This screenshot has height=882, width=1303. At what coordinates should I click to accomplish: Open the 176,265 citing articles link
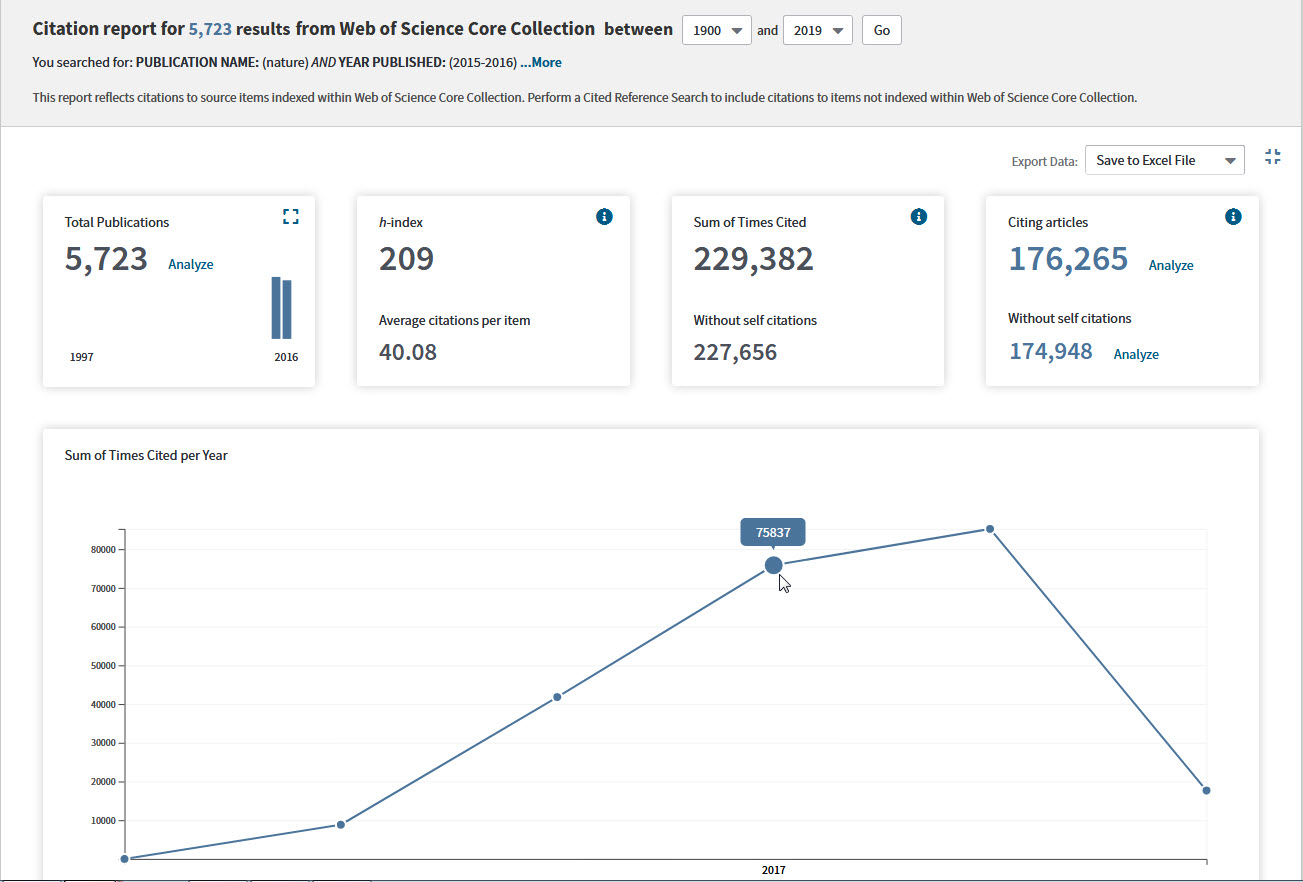(1067, 259)
